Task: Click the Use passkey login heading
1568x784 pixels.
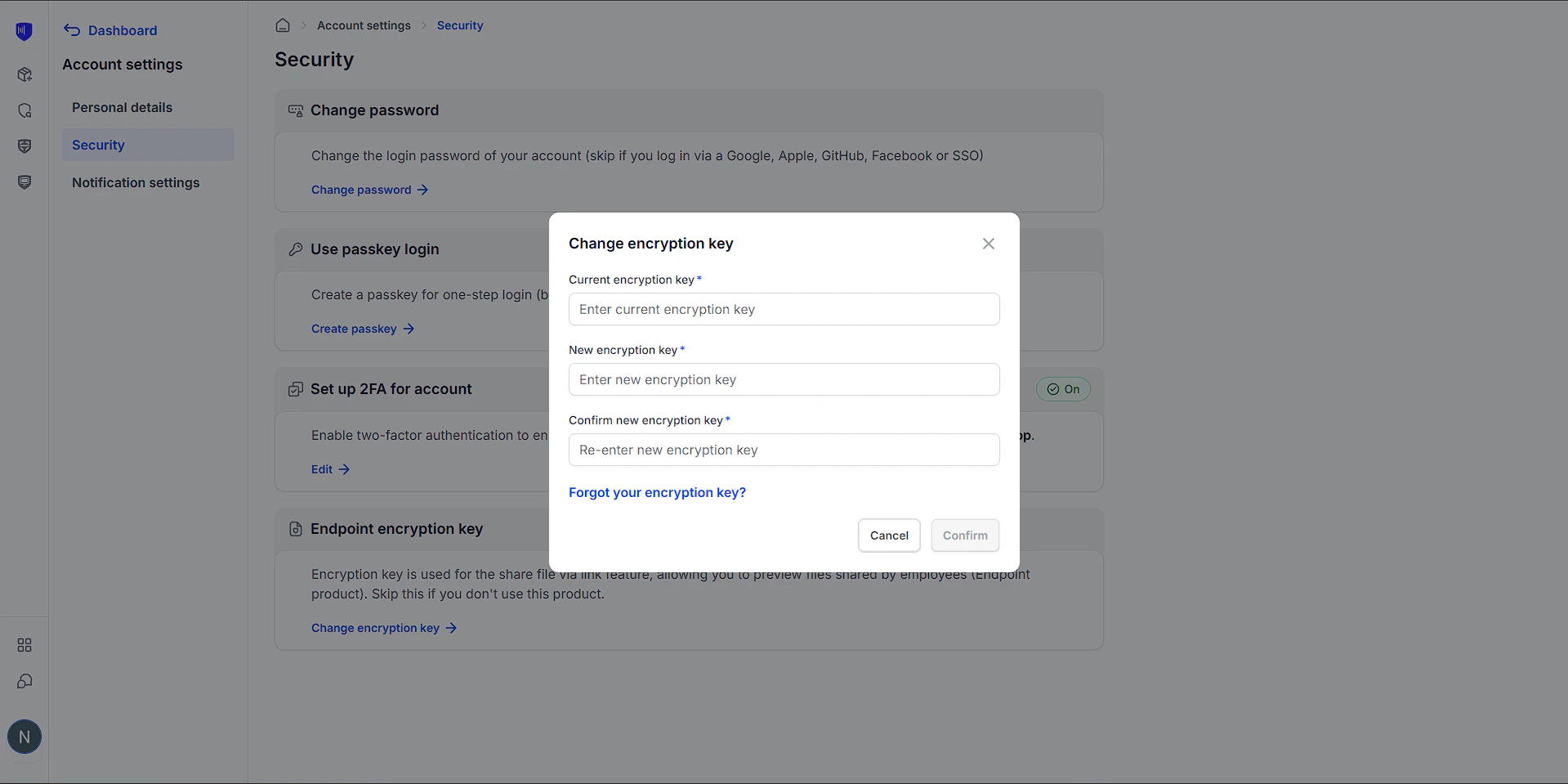Action: (374, 249)
